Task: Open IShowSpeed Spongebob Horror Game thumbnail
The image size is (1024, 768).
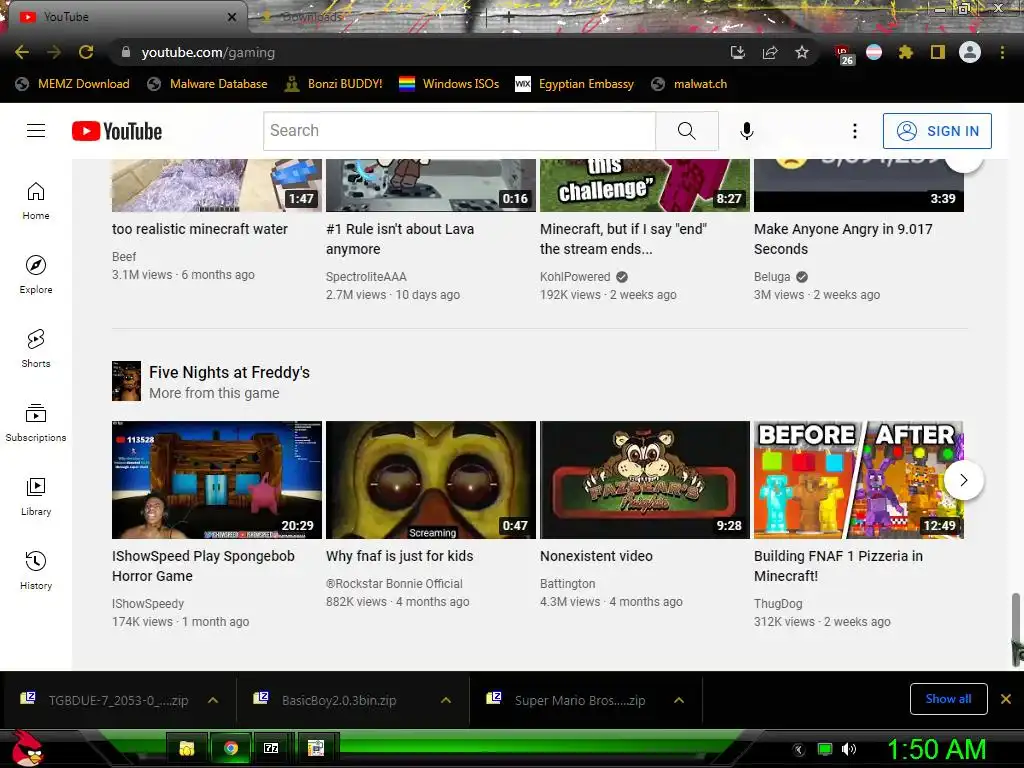Action: click(x=217, y=480)
